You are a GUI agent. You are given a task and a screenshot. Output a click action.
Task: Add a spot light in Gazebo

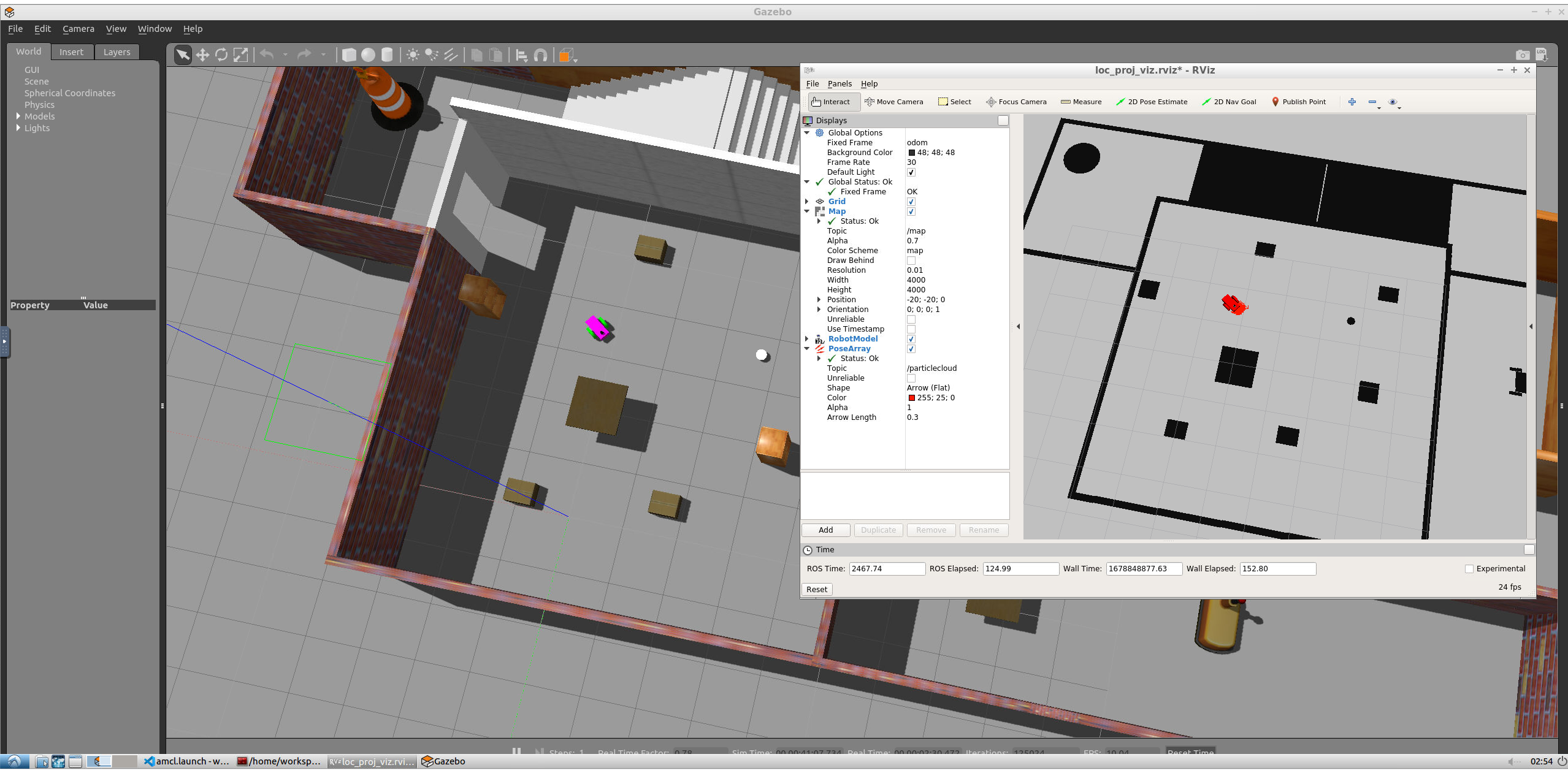click(x=432, y=55)
